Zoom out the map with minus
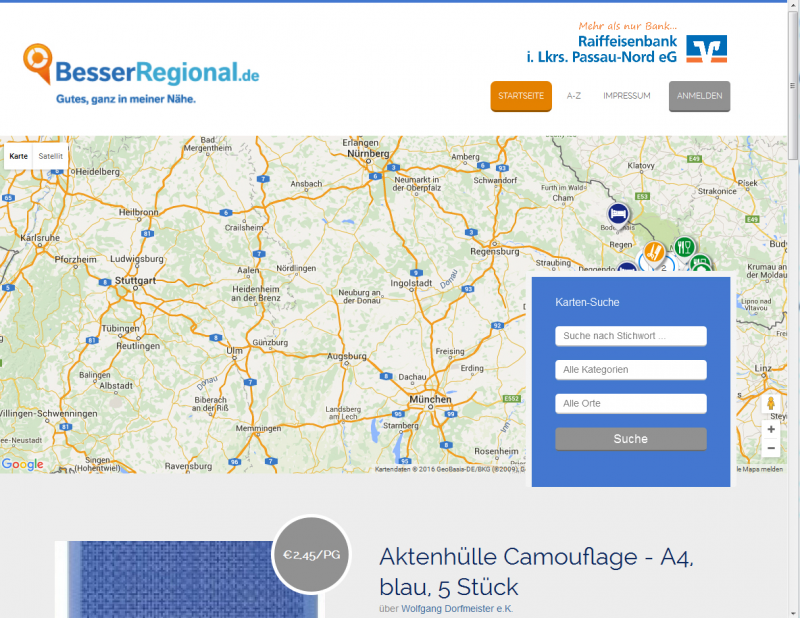Viewport: 800px width, 618px height. (770, 449)
